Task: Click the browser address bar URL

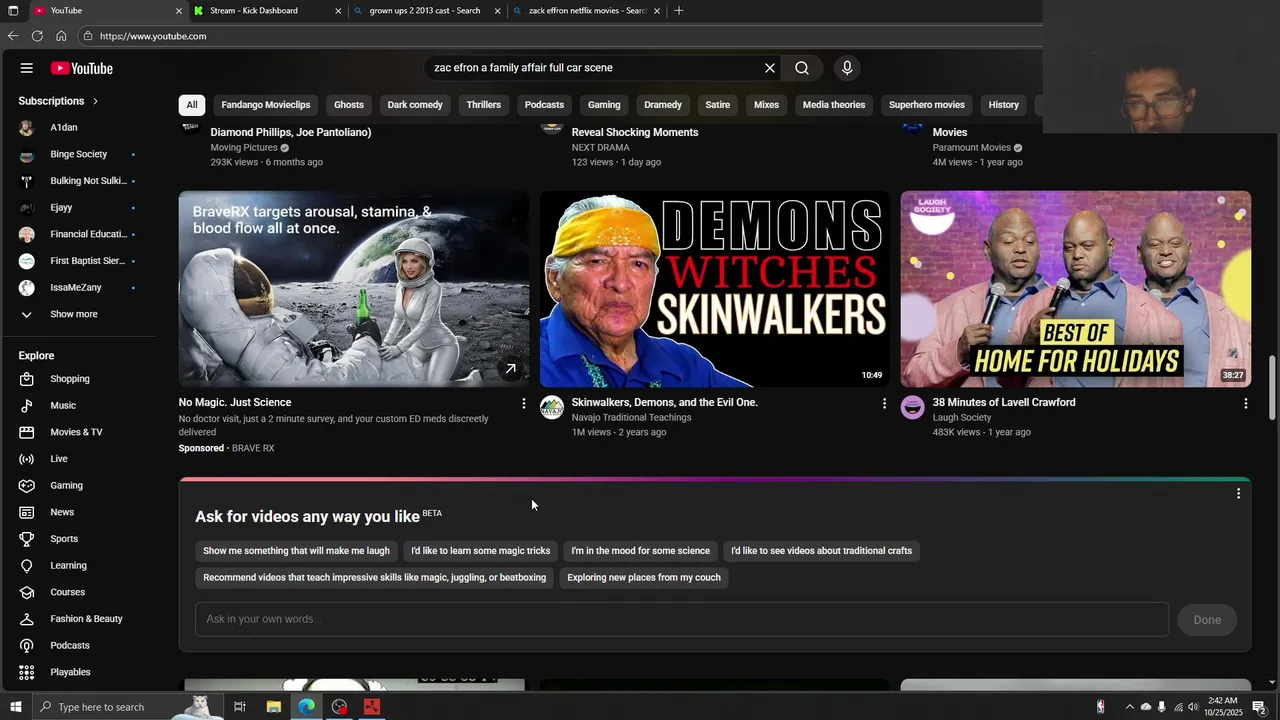Action: (x=153, y=36)
